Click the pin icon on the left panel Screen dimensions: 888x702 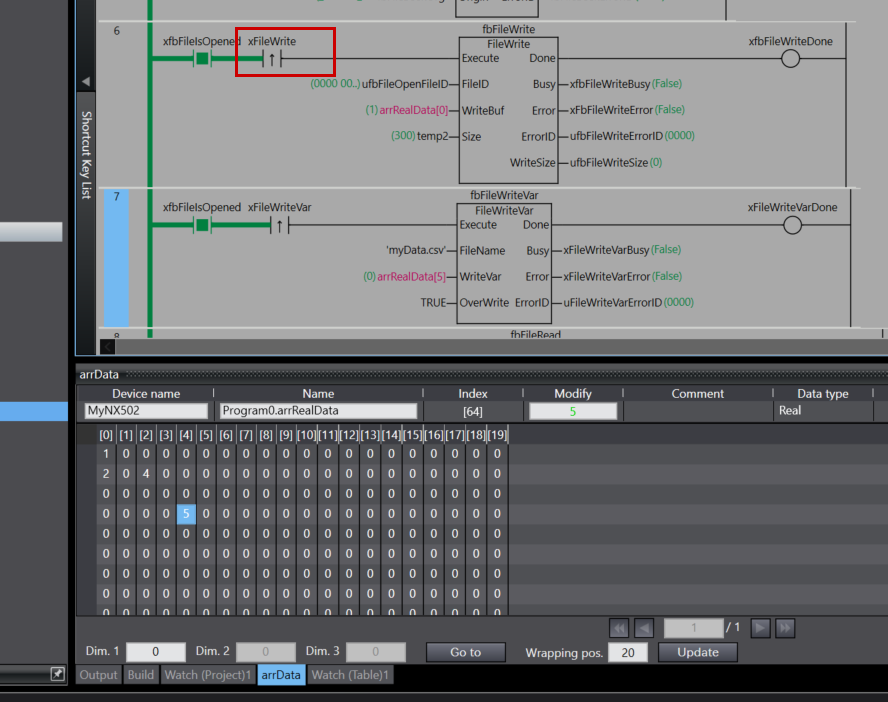(58, 675)
